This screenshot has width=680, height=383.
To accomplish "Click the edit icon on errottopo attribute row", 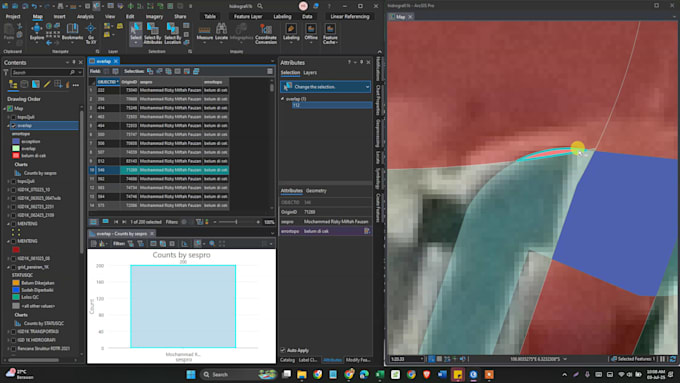I will tap(367, 231).
